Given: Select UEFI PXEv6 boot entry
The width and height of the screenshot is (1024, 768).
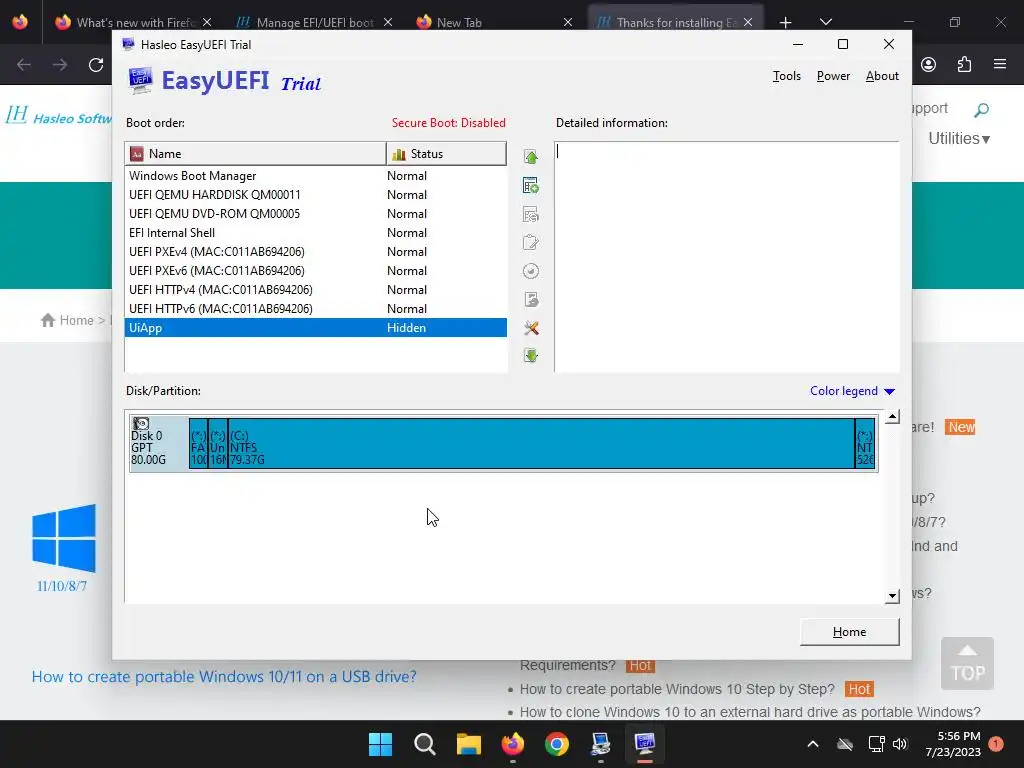Looking at the screenshot, I should (x=315, y=270).
